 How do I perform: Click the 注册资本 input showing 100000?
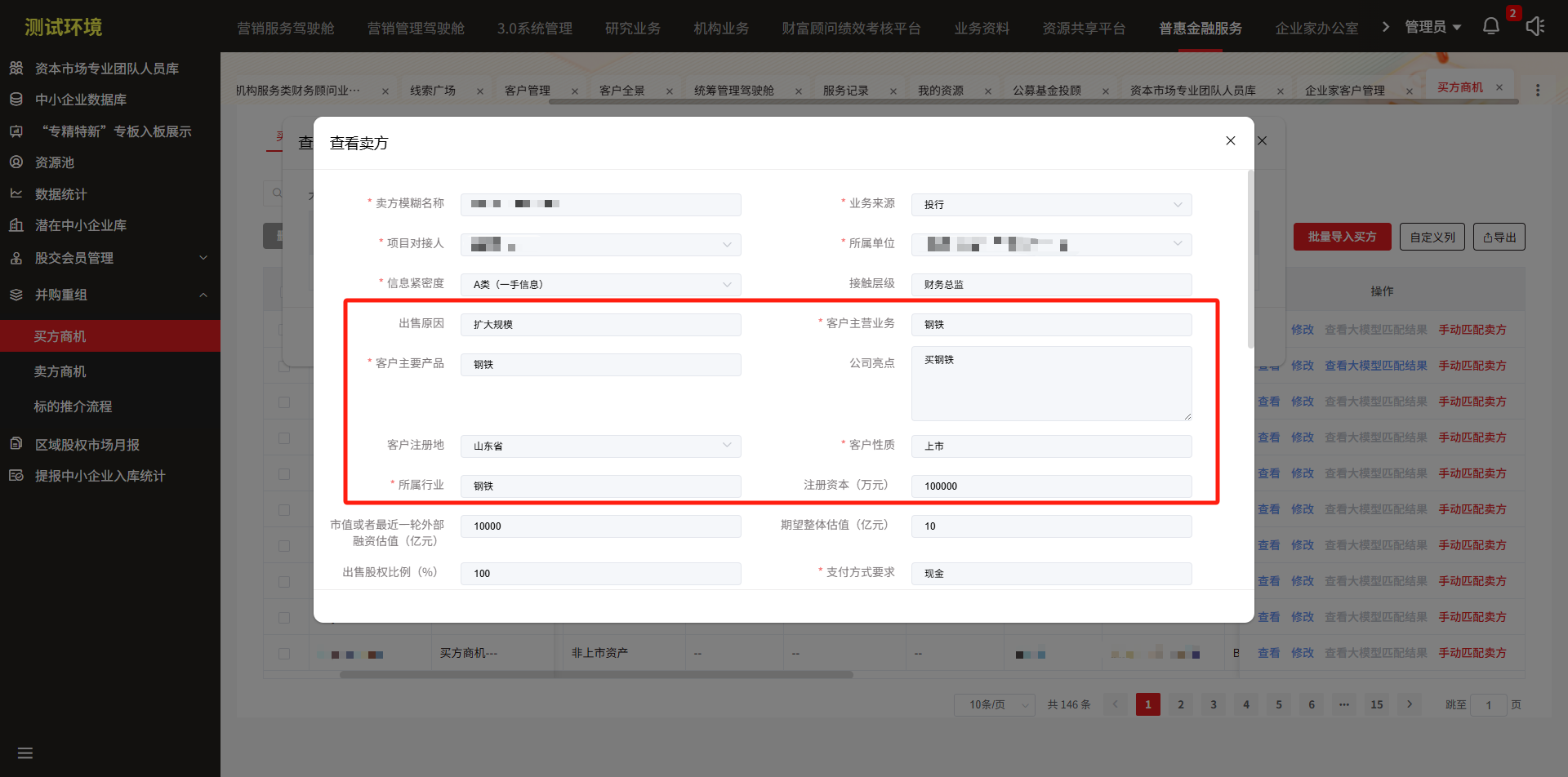coord(1051,486)
